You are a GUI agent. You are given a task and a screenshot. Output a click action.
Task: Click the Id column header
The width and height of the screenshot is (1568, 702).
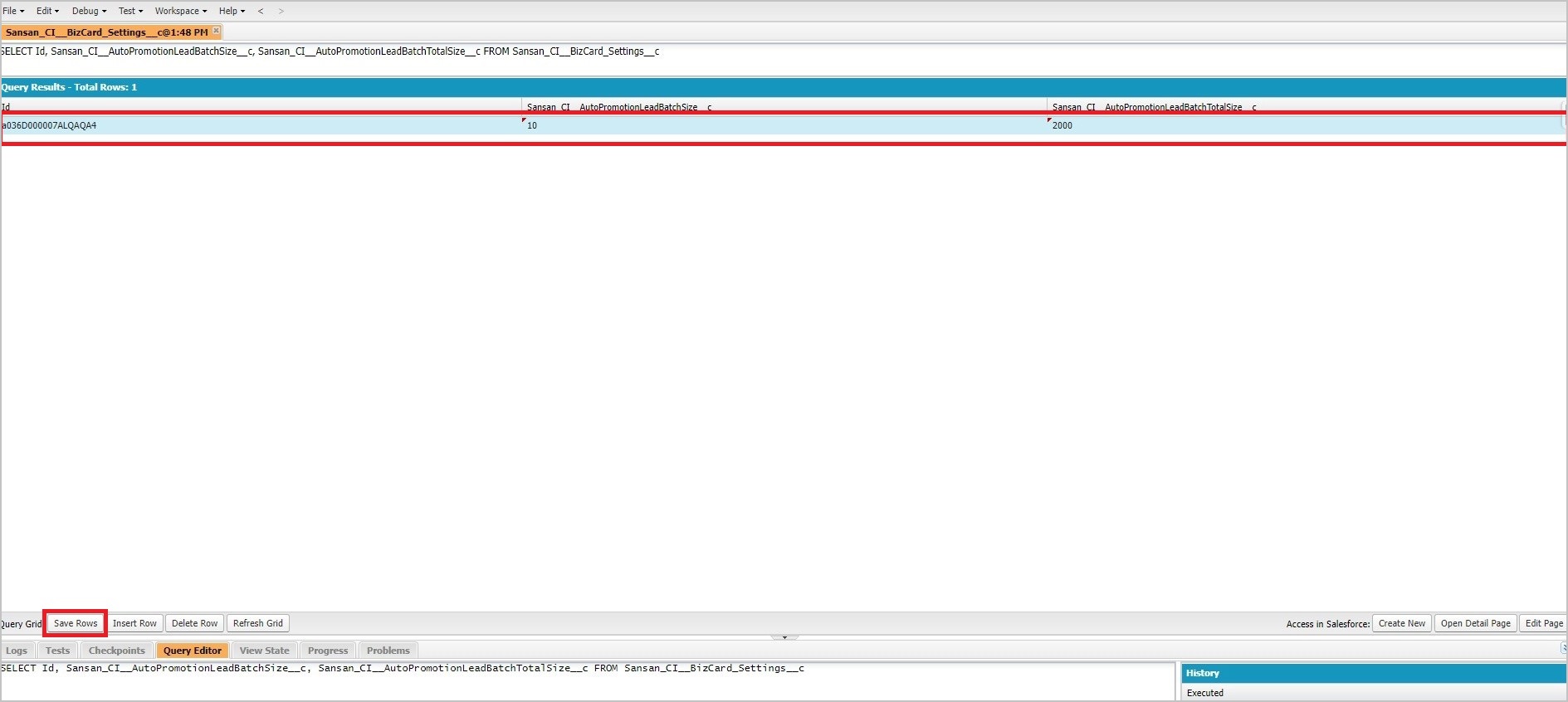tap(261, 106)
